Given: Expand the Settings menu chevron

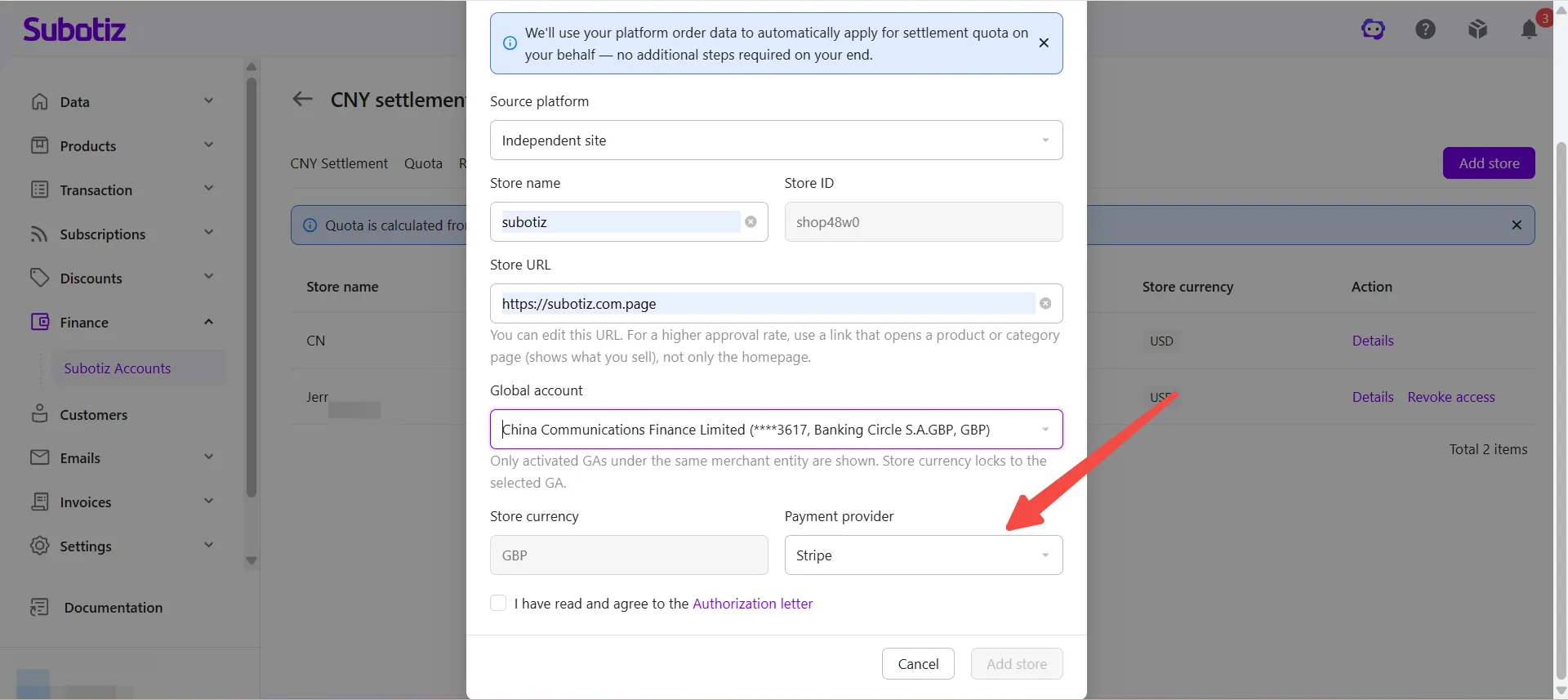Looking at the screenshot, I should point(208,546).
